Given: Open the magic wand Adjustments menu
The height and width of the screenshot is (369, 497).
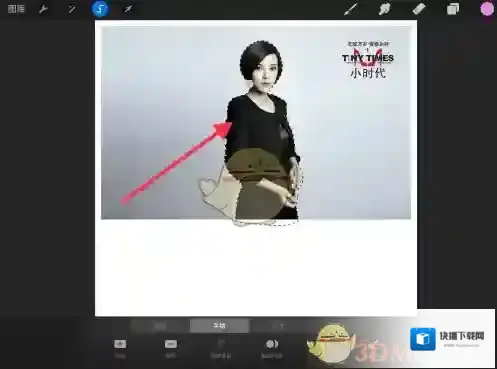Looking at the screenshot, I should coord(71,9).
